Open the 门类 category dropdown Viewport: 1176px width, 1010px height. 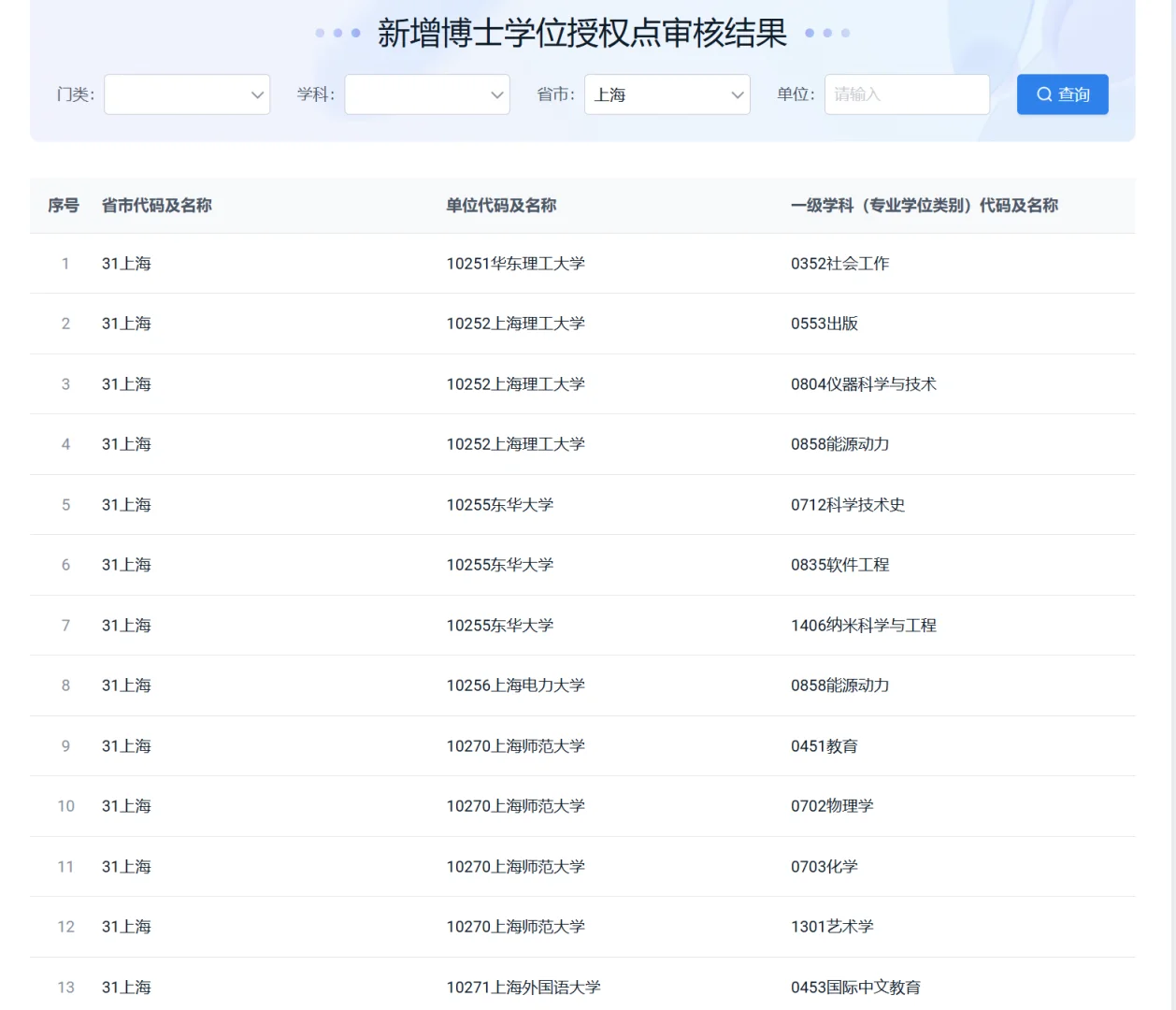[x=187, y=94]
